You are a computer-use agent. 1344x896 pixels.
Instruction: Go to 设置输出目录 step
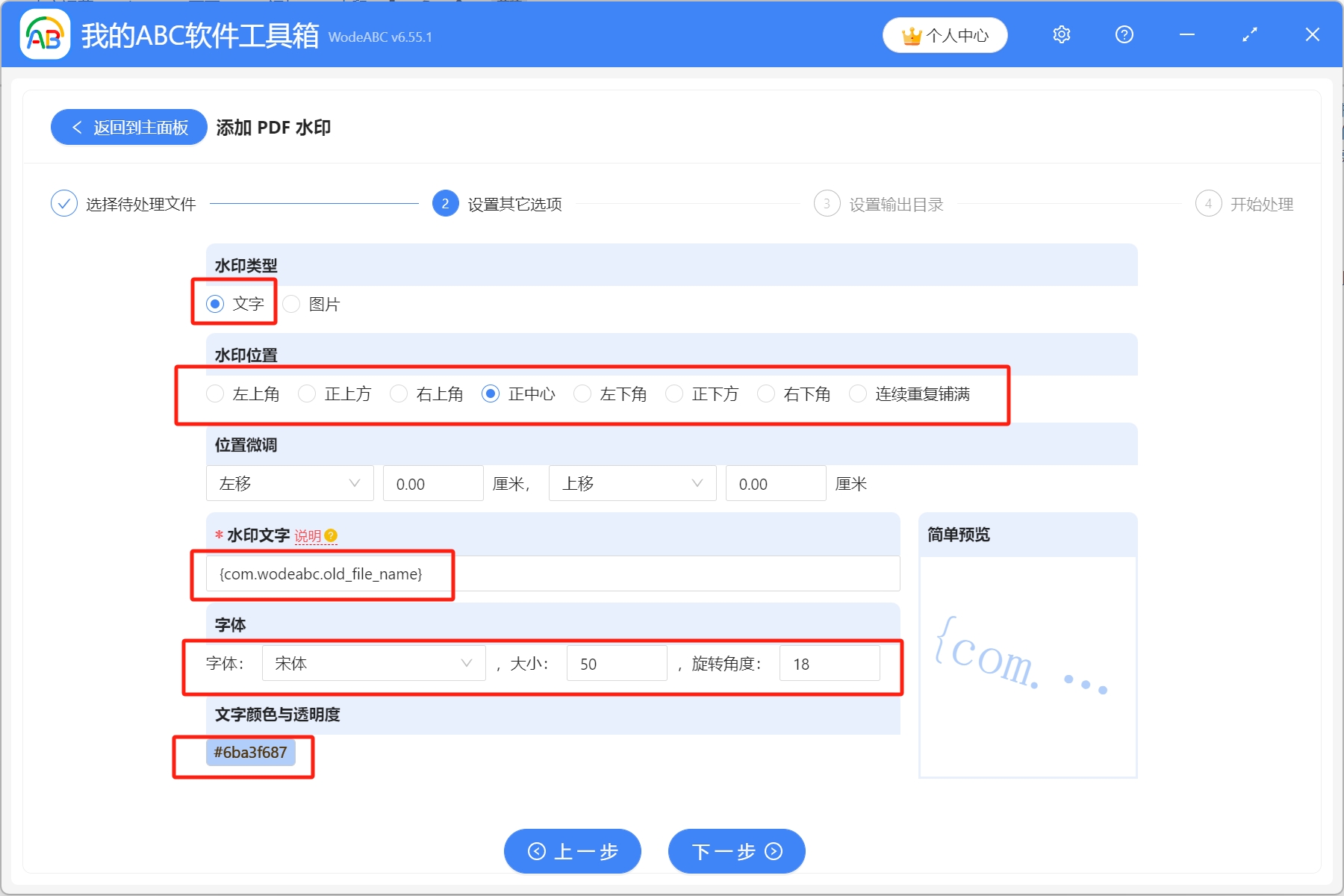(896, 205)
